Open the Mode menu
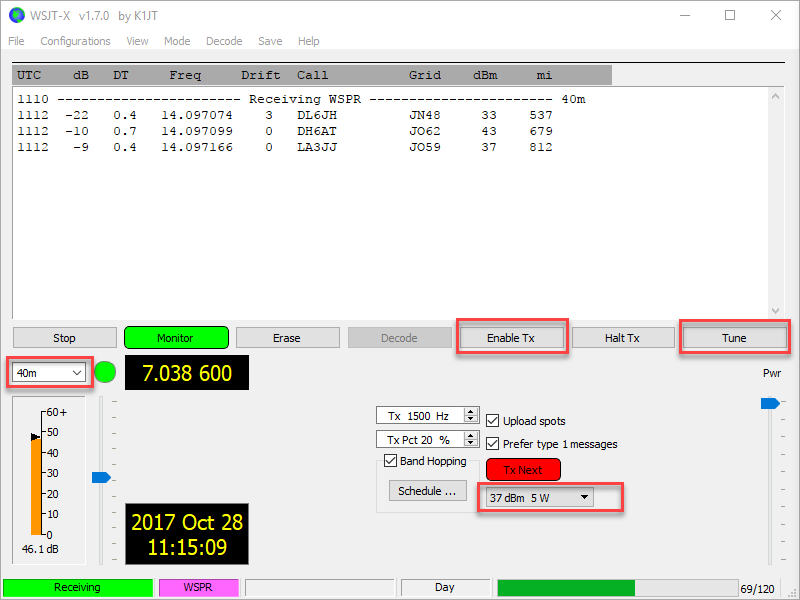 point(177,41)
